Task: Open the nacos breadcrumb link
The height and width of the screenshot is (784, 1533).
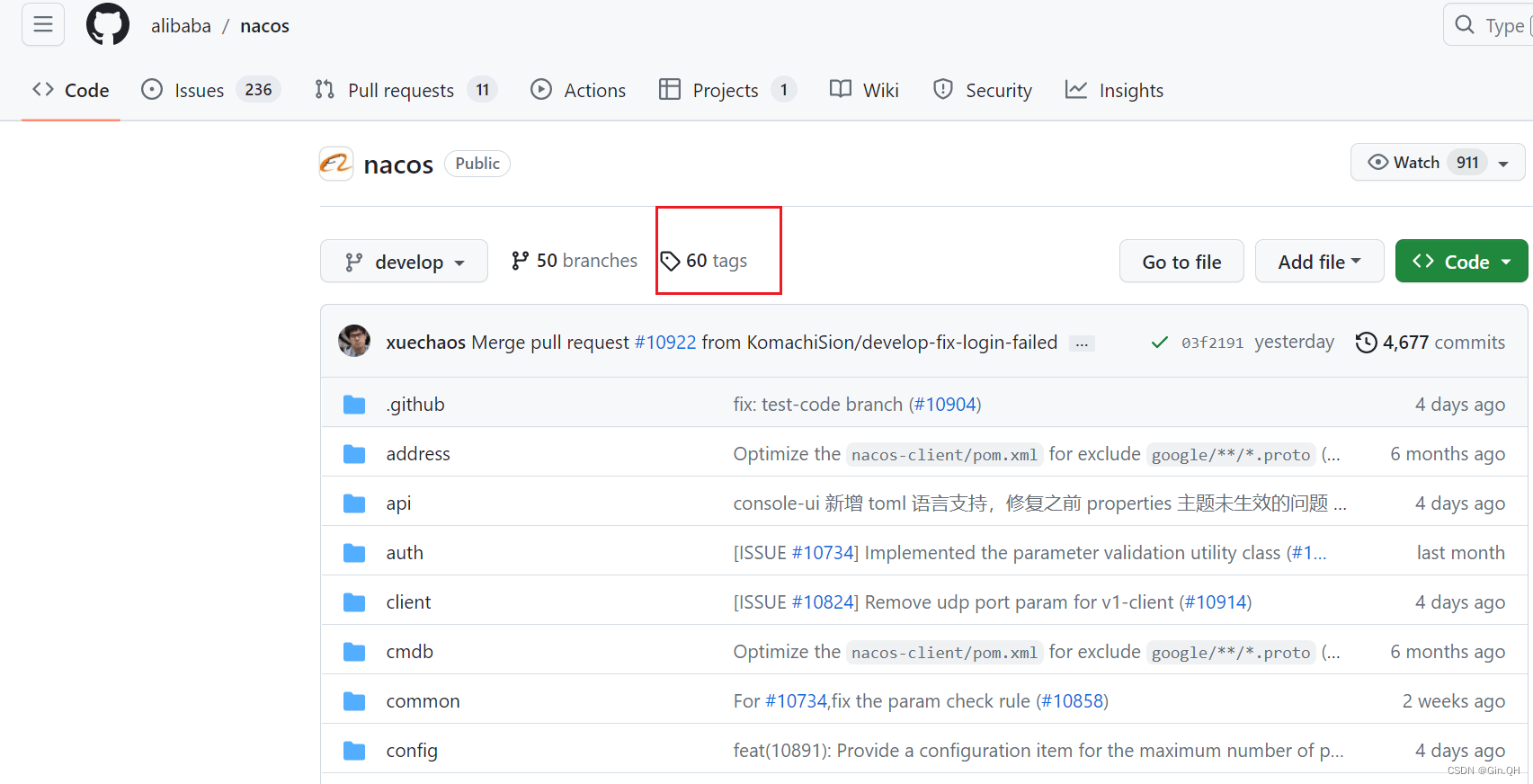Action: (x=264, y=26)
